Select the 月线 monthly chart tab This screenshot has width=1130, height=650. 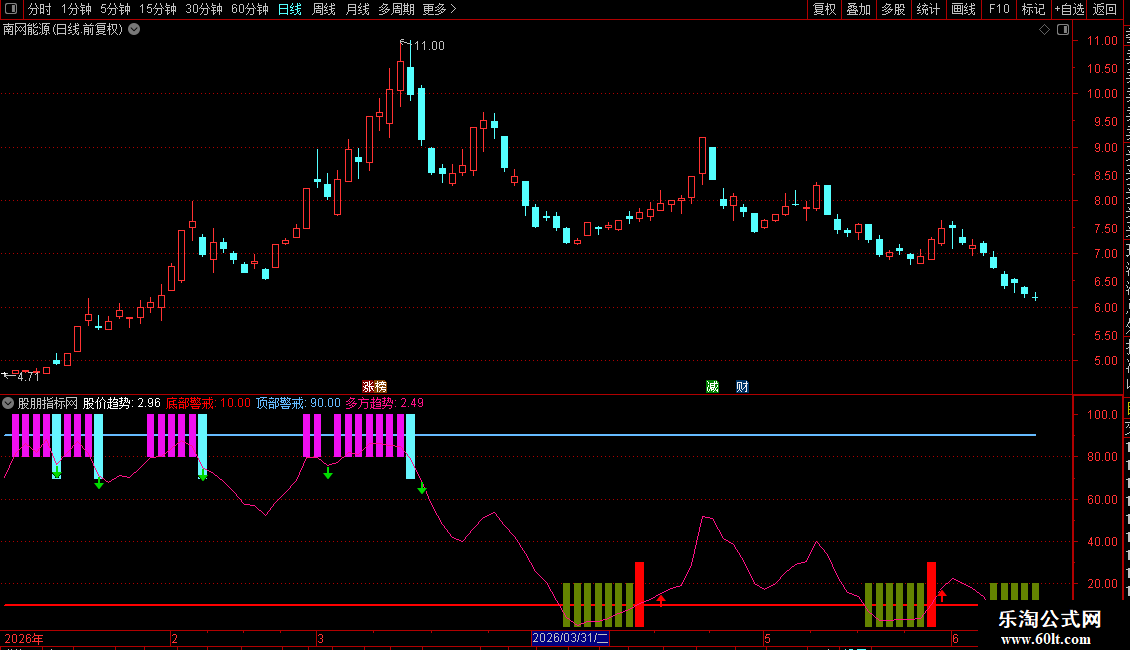point(357,9)
